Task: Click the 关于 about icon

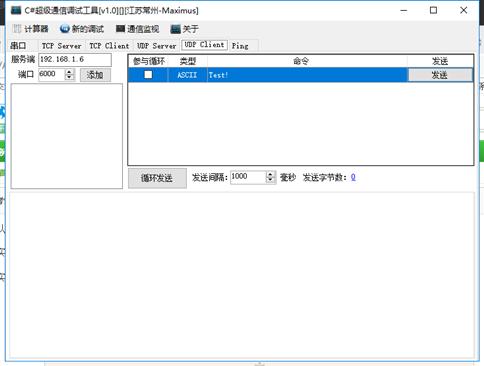Action: 175,29
